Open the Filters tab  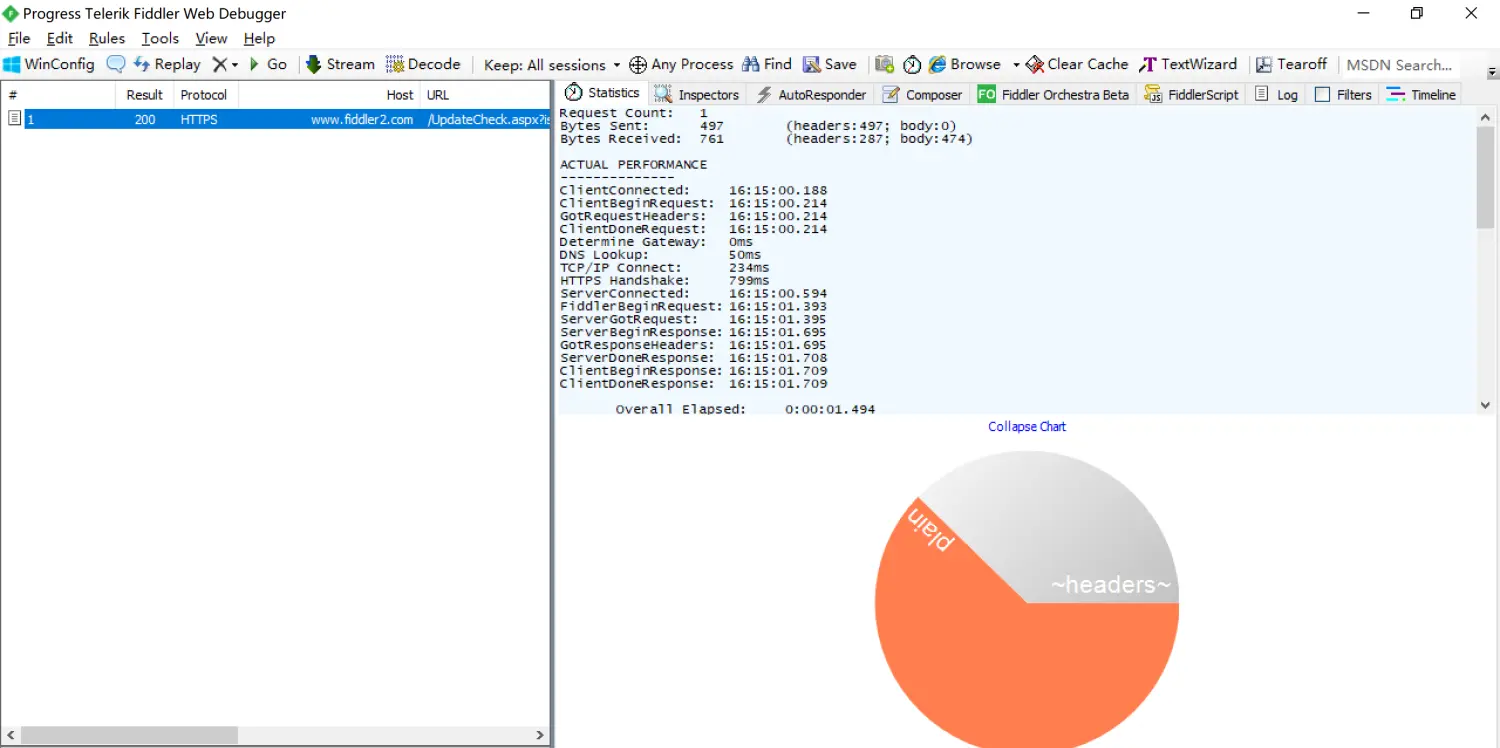pyautogui.click(x=1343, y=94)
